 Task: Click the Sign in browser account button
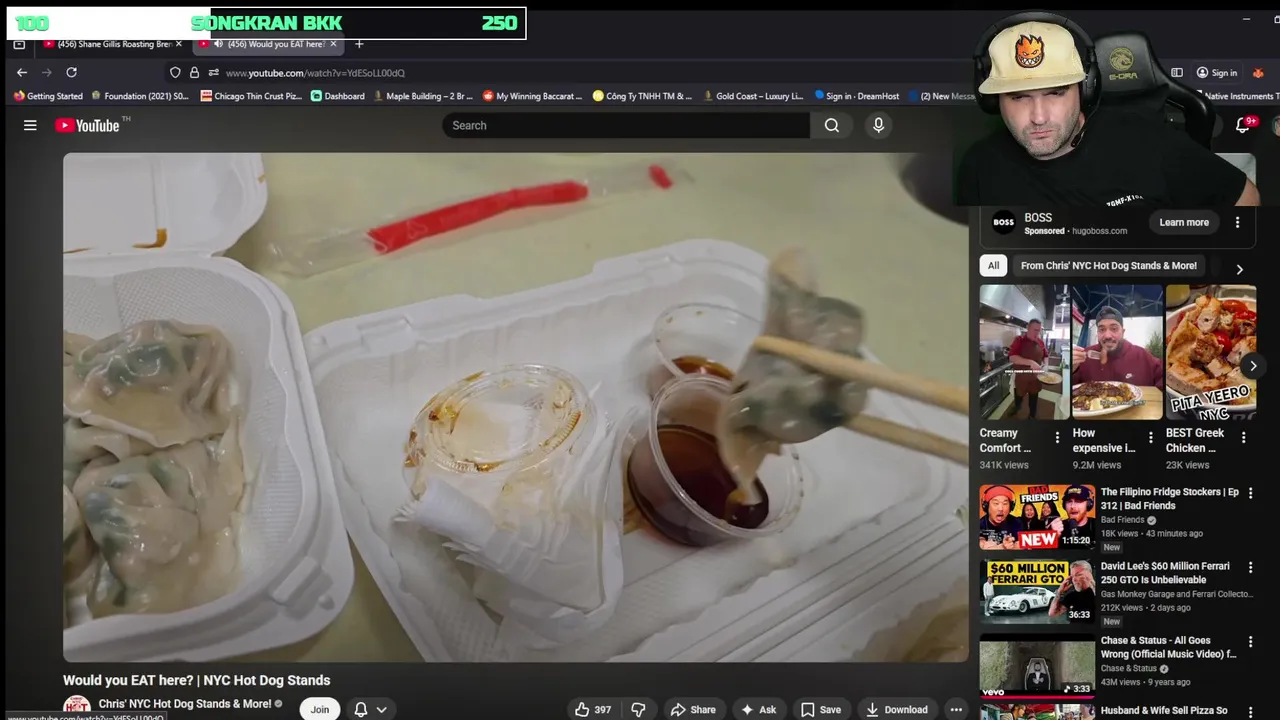point(1217,73)
